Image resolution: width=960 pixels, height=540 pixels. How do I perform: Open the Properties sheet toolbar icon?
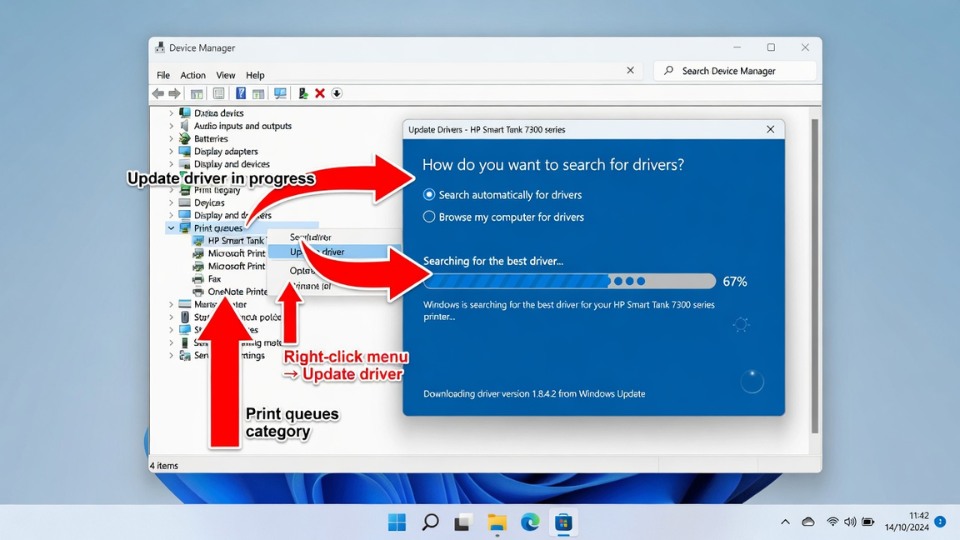coord(219,93)
